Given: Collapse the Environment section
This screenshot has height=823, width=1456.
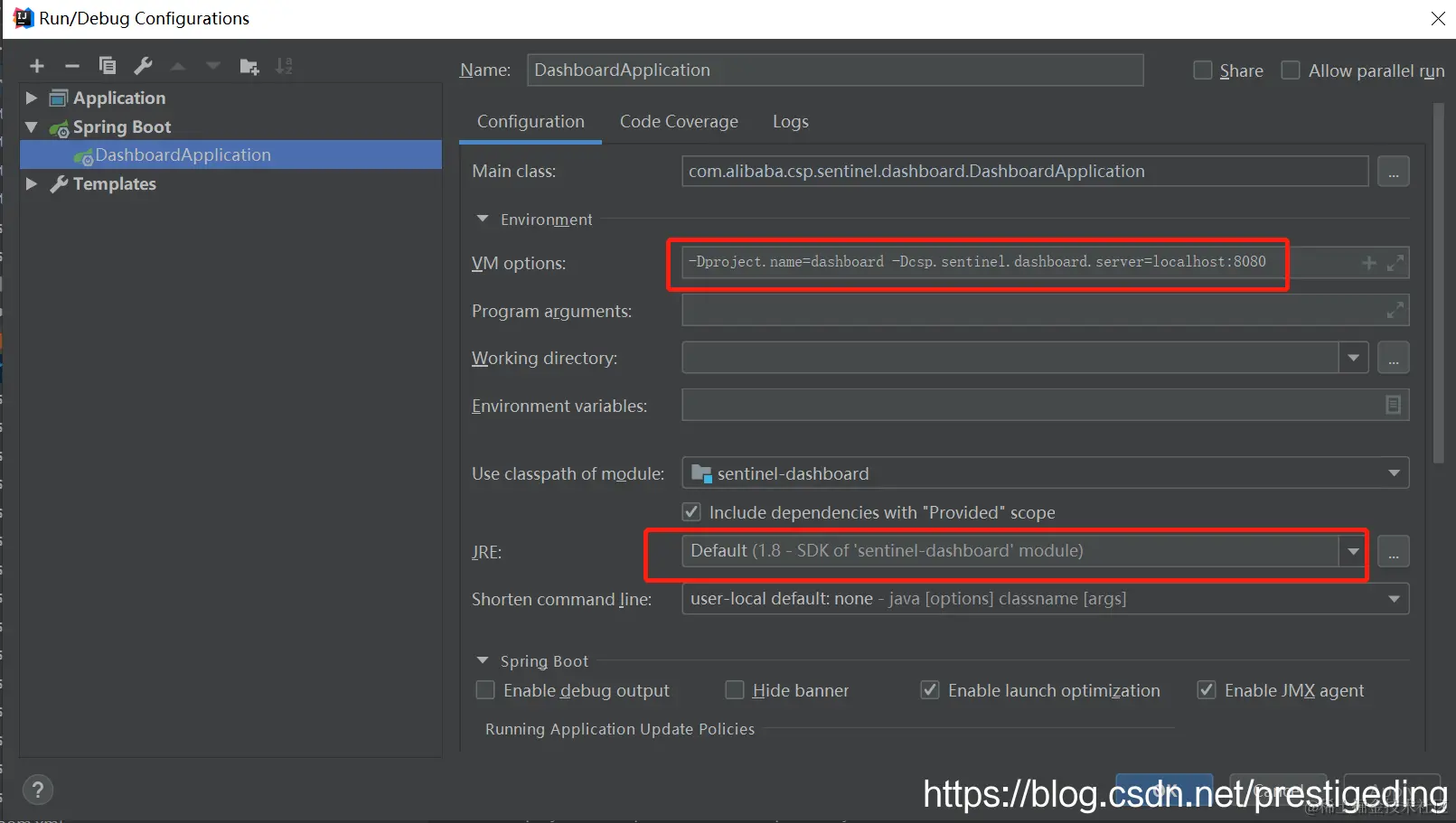Looking at the screenshot, I should pos(483,219).
